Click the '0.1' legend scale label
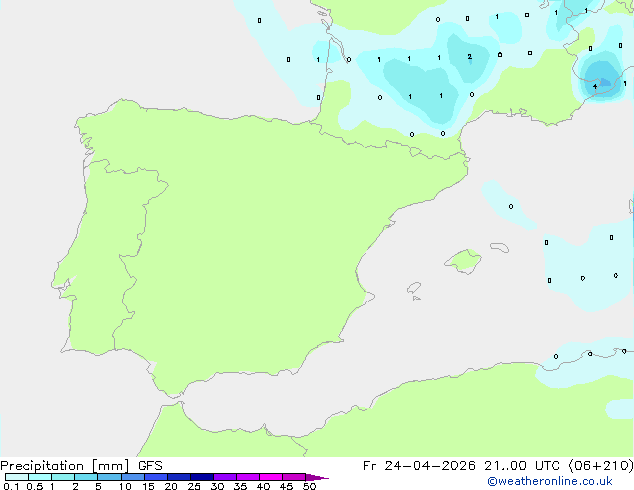The height and width of the screenshot is (490, 634). tap(11, 486)
